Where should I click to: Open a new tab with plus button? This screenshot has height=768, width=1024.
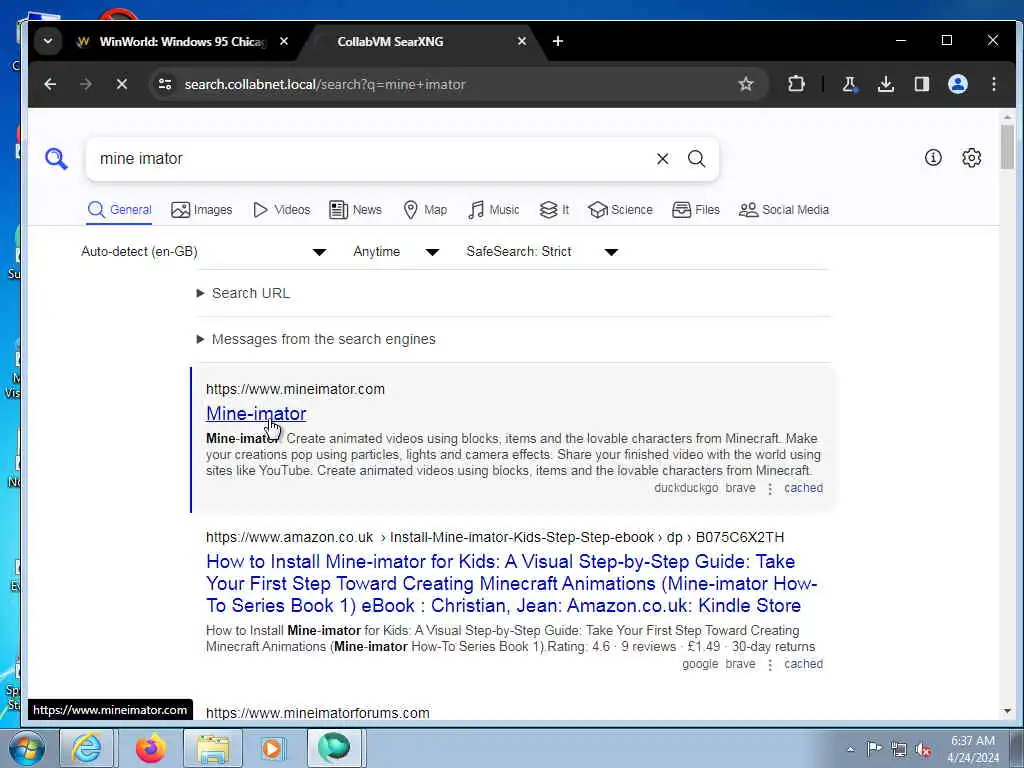[558, 41]
